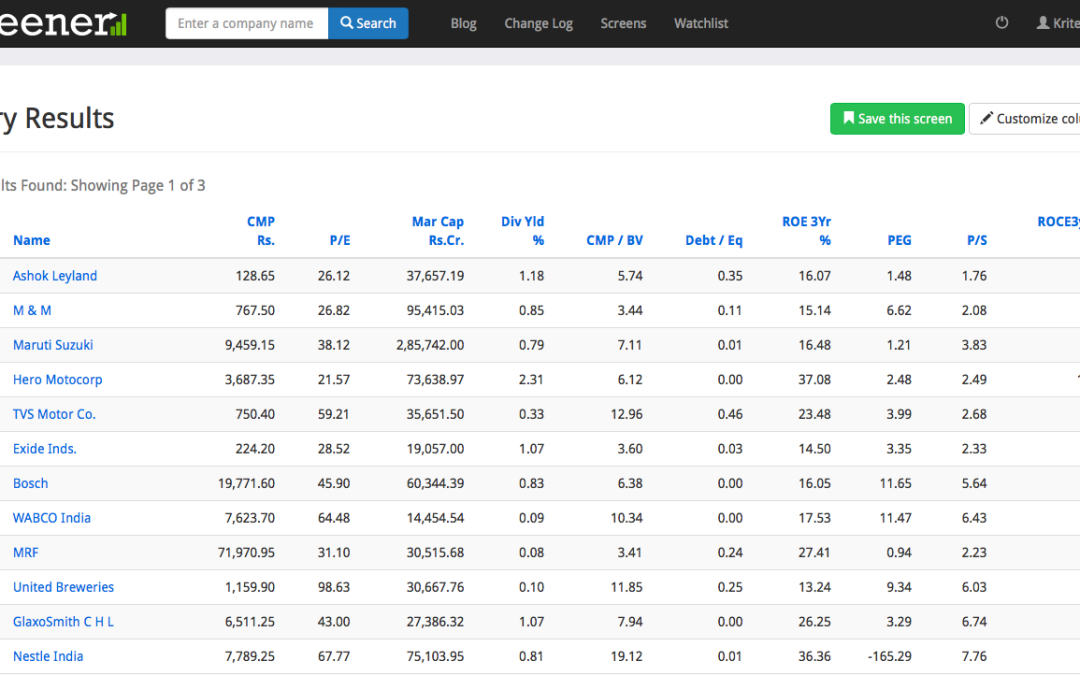Click the power logout icon
1080x675 pixels.
click(1001, 23)
